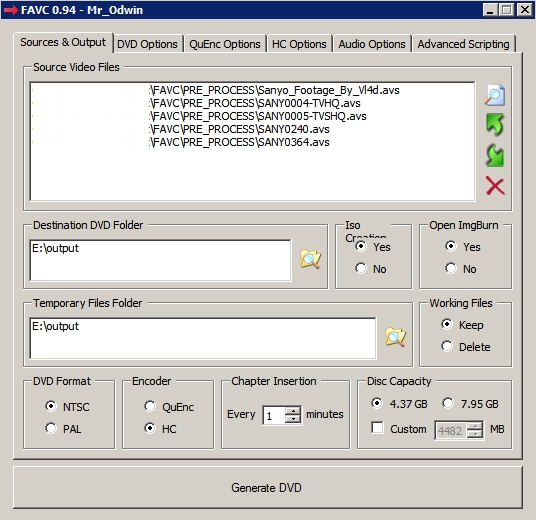
Task: Minimize the FAVC window
Action: pos(490,10)
